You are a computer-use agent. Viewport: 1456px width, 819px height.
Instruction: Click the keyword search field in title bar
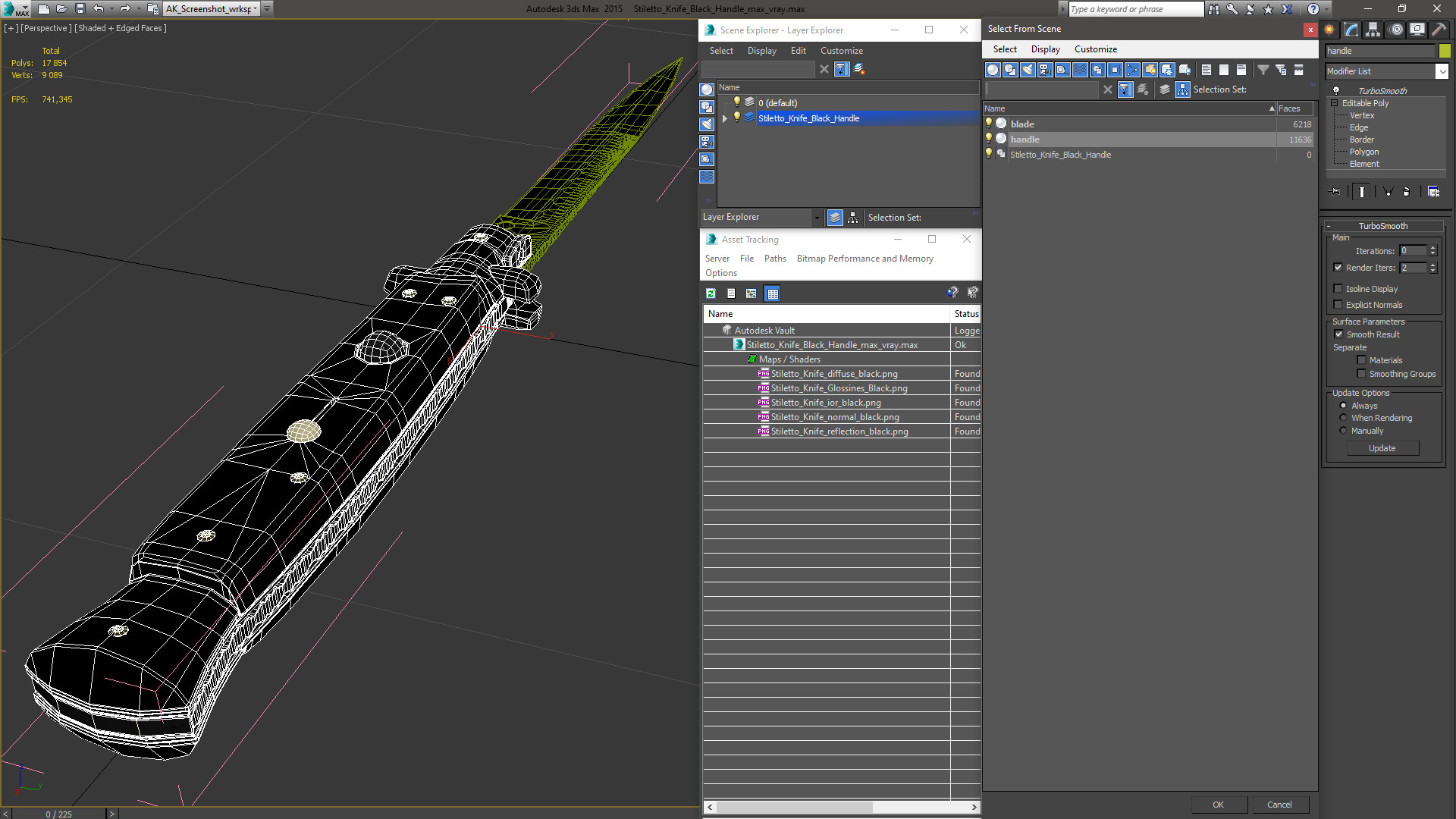point(1135,9)
